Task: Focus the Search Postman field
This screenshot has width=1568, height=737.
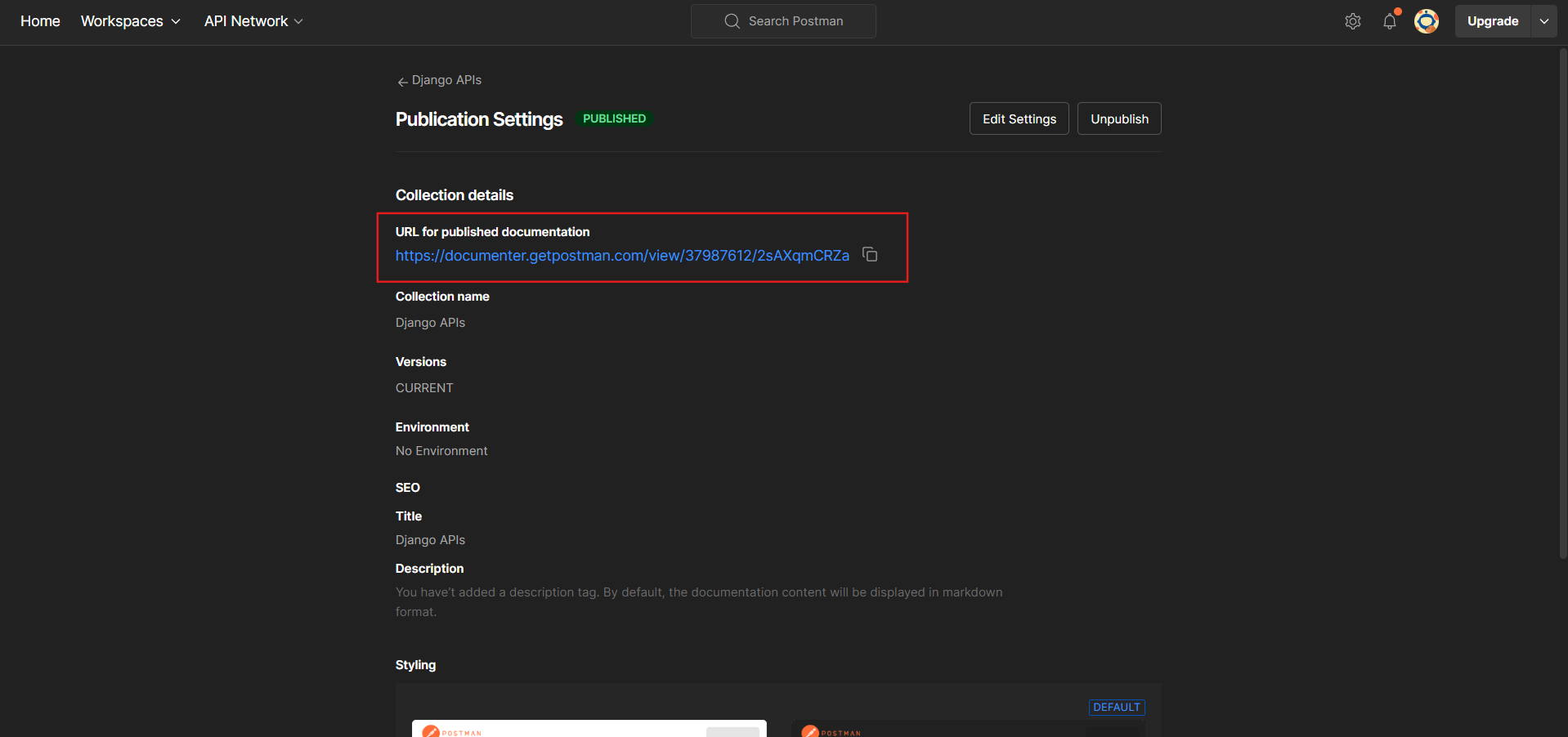Action: pos(783,21)
